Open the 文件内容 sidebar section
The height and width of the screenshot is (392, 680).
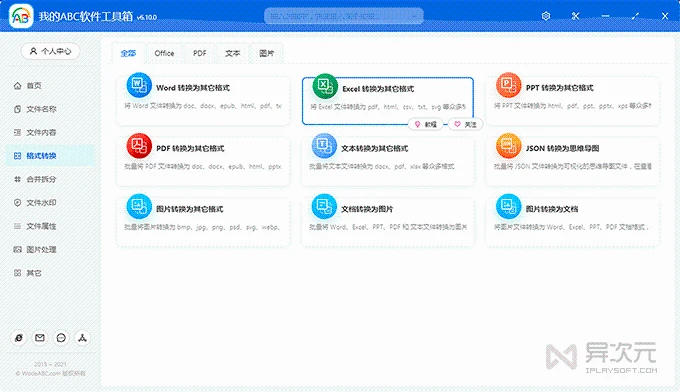50,132
